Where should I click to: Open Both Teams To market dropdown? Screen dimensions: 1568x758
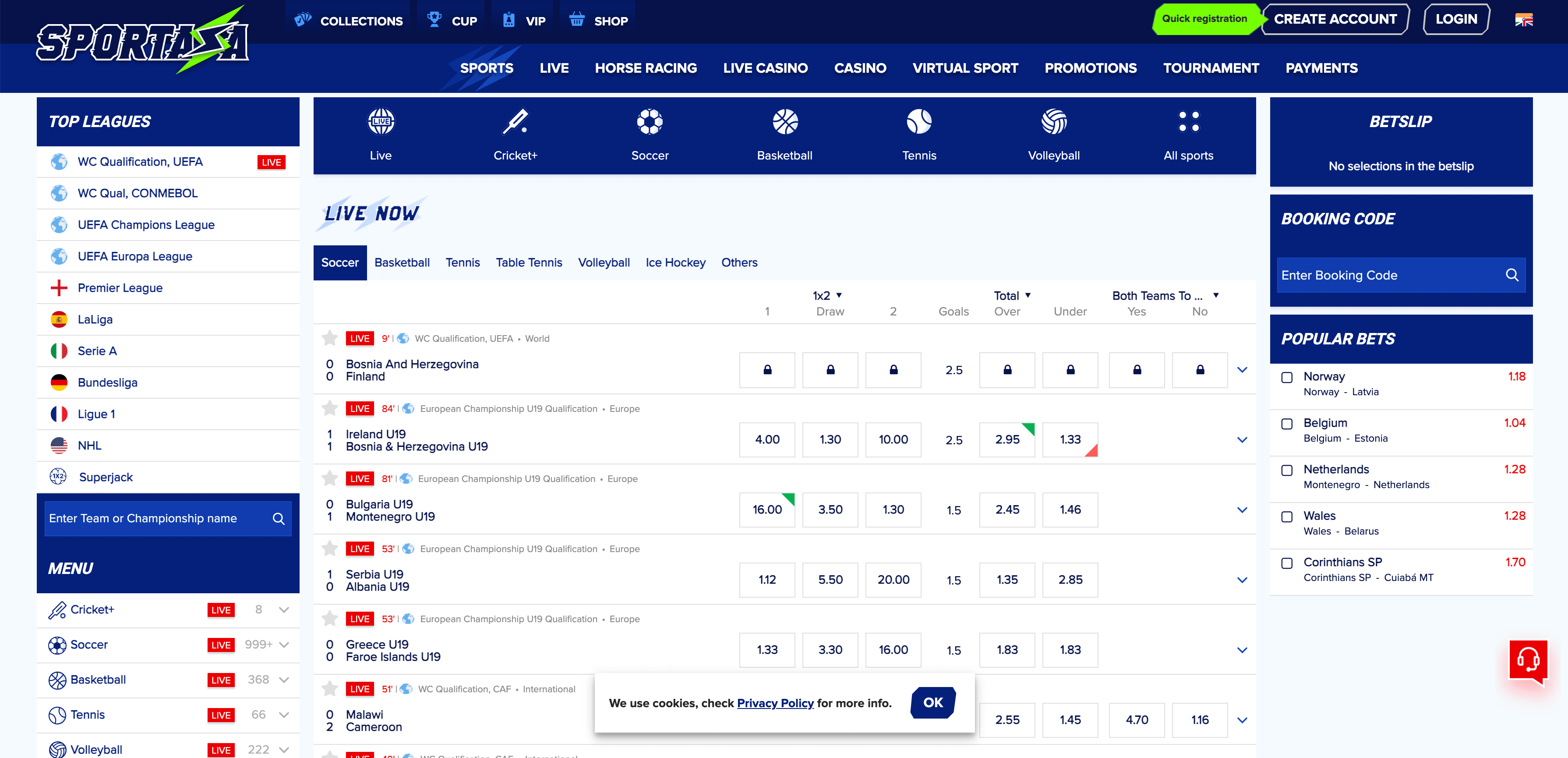coord(1165,295)
